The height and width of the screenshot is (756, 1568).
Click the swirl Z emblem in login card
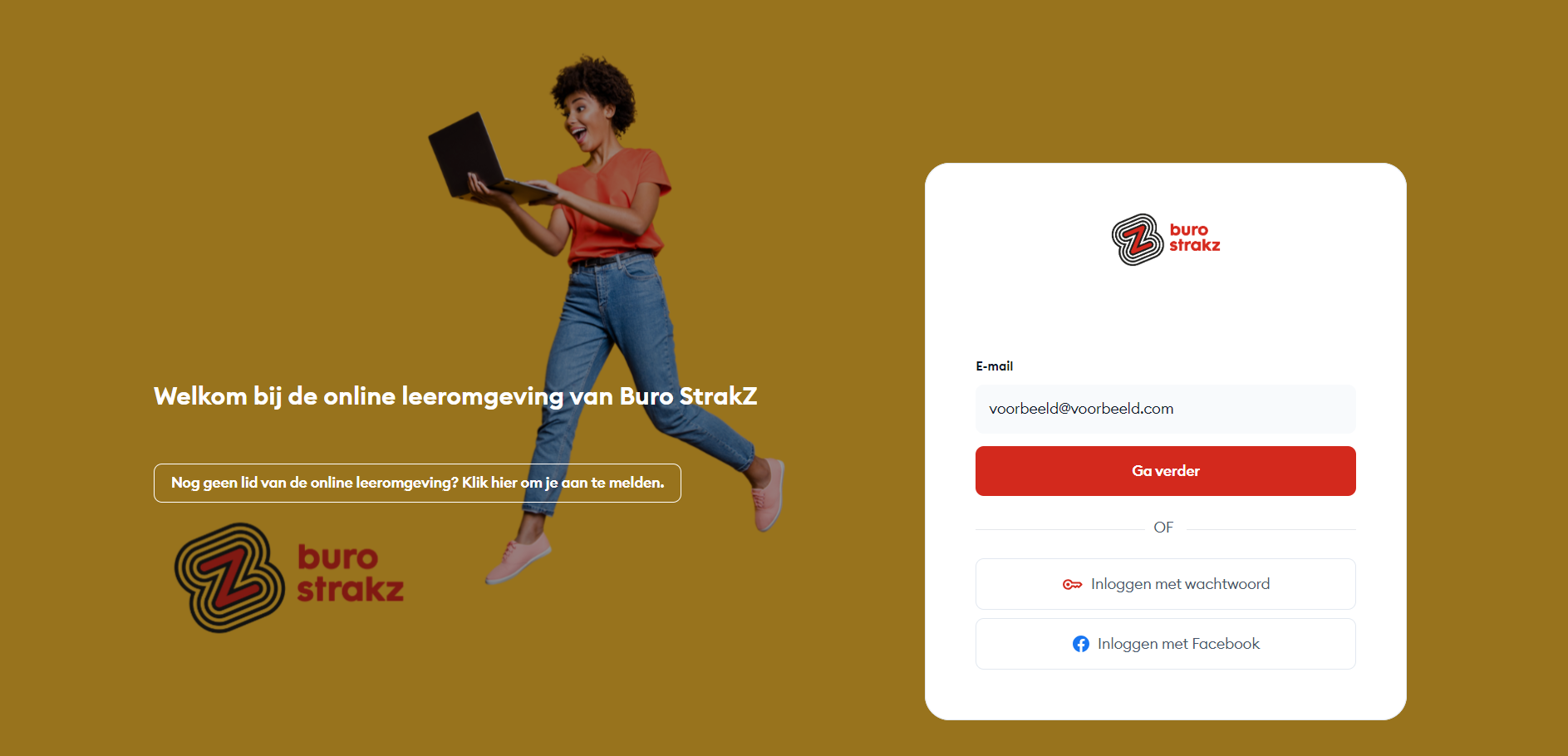pyautogui.click(x=1138, y=239)
